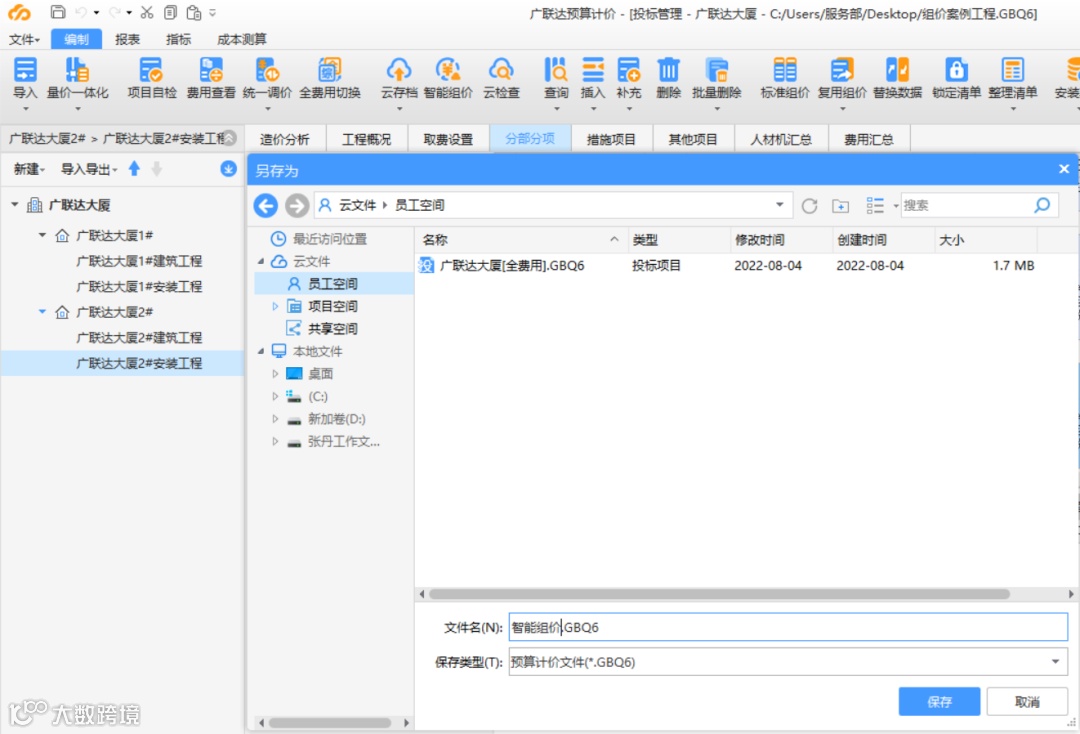Click the 搜索 search field
The image size is (1080, 734).
coord(967,205)
